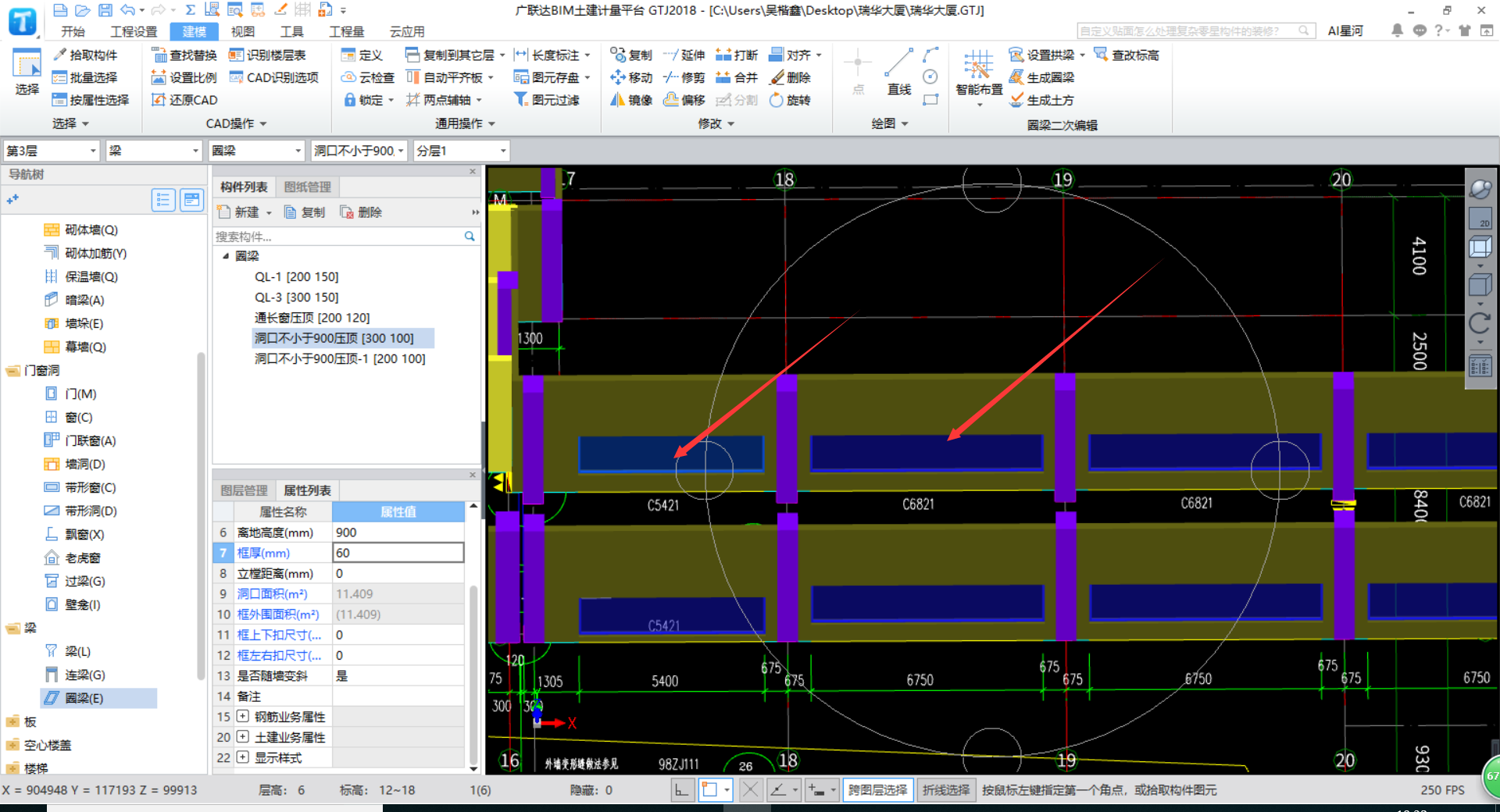Click the 选择 large select button
This screenshot has height=812, width=1500.
(27, 72)
